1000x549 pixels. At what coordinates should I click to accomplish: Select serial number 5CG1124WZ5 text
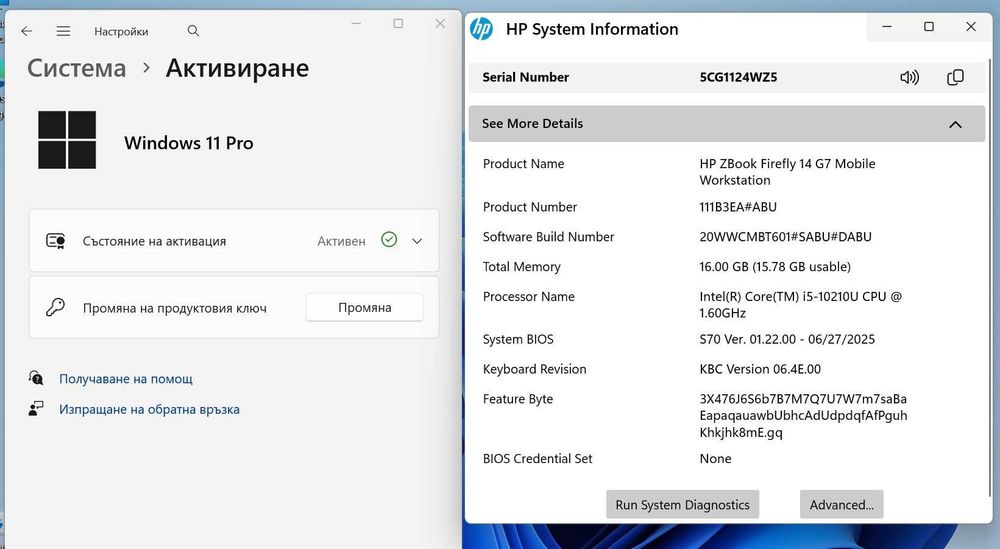pyautogui.click(x=738, y=77)
